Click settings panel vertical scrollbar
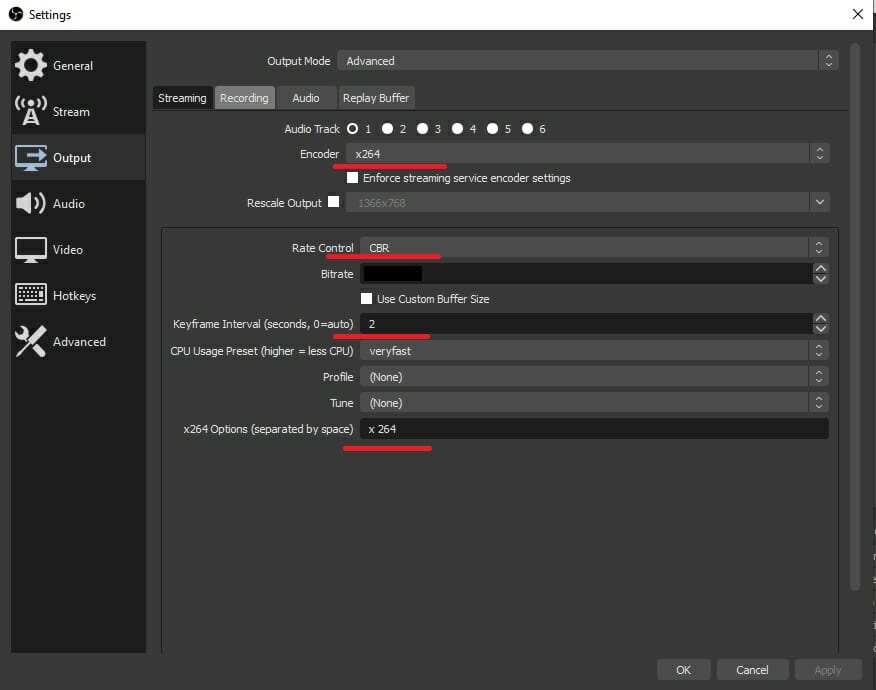 click(854, 316)
